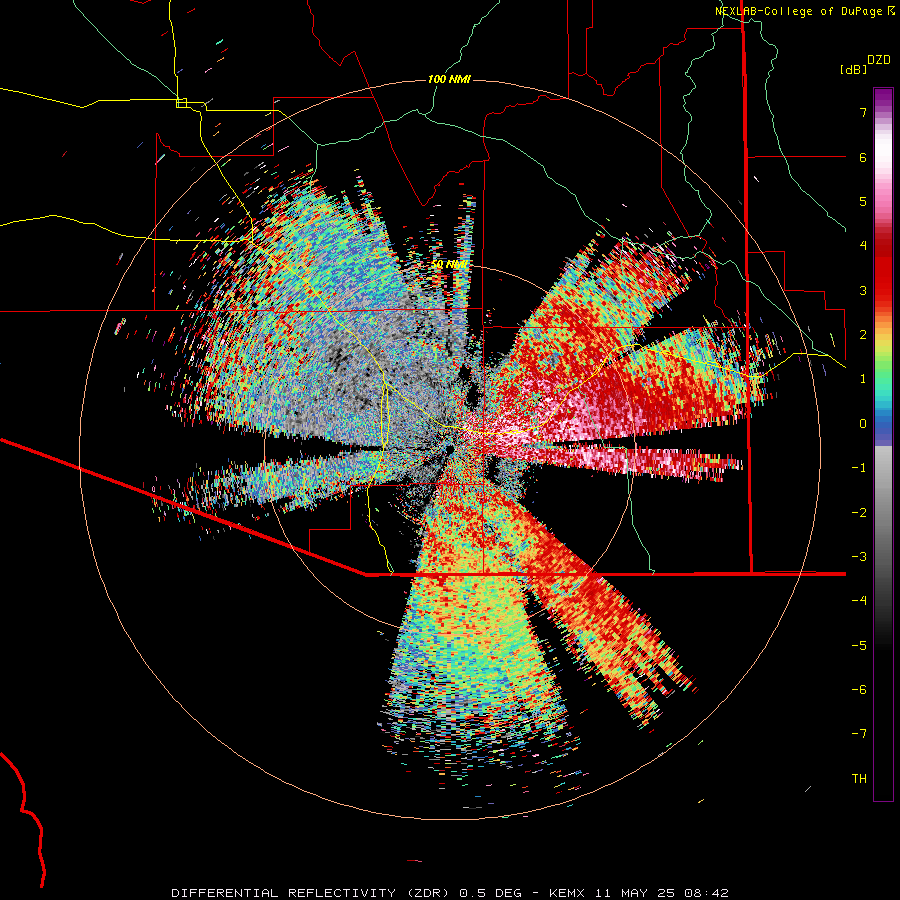Click the 0 dB scale label
The width and height of the screenshot is (900, 900).
click(x=863, y=424)
